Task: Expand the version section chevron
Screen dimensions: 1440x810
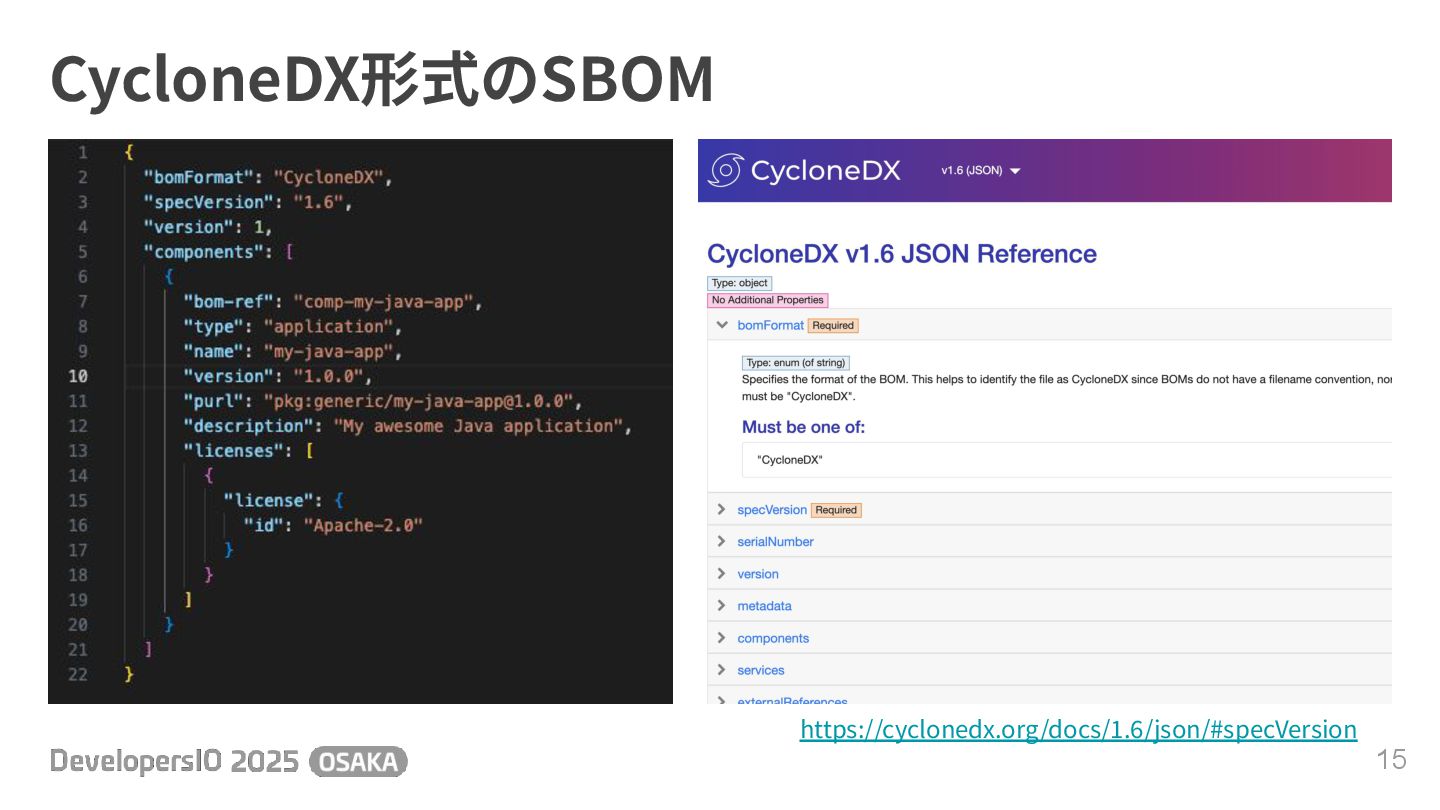Action: click(721, 573)
